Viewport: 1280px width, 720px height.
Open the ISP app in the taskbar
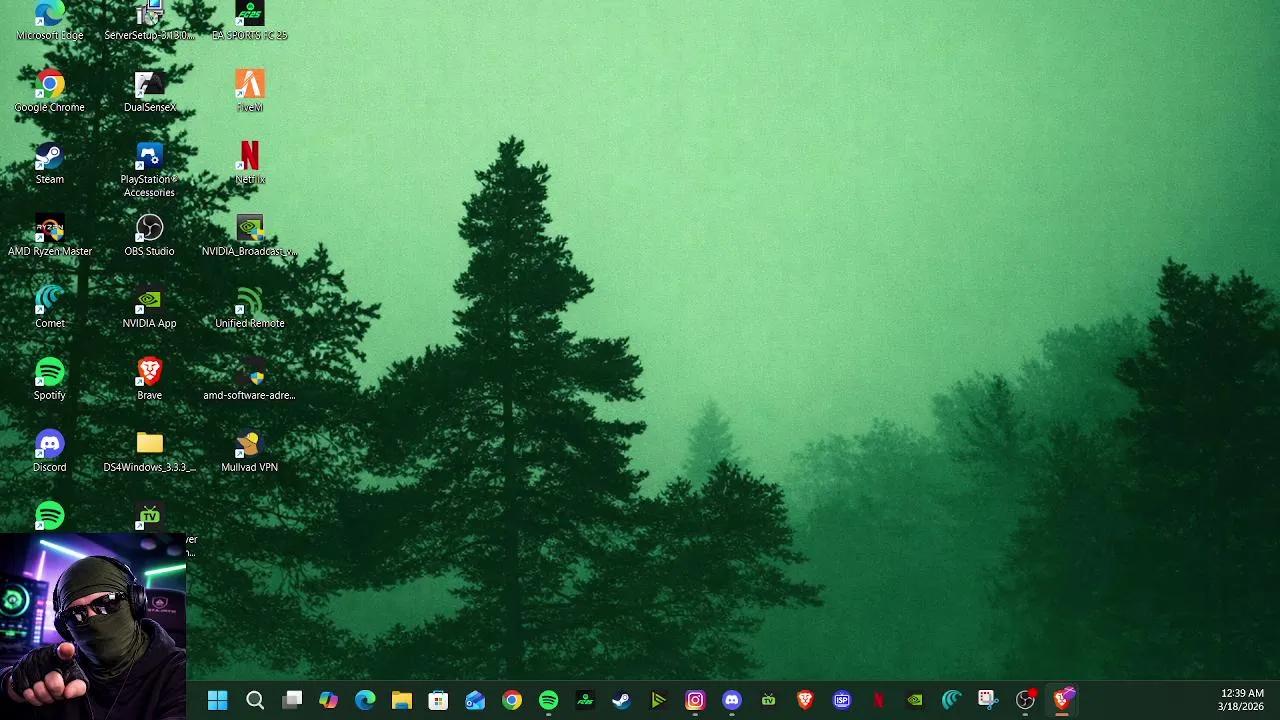[x=842, y=700]
